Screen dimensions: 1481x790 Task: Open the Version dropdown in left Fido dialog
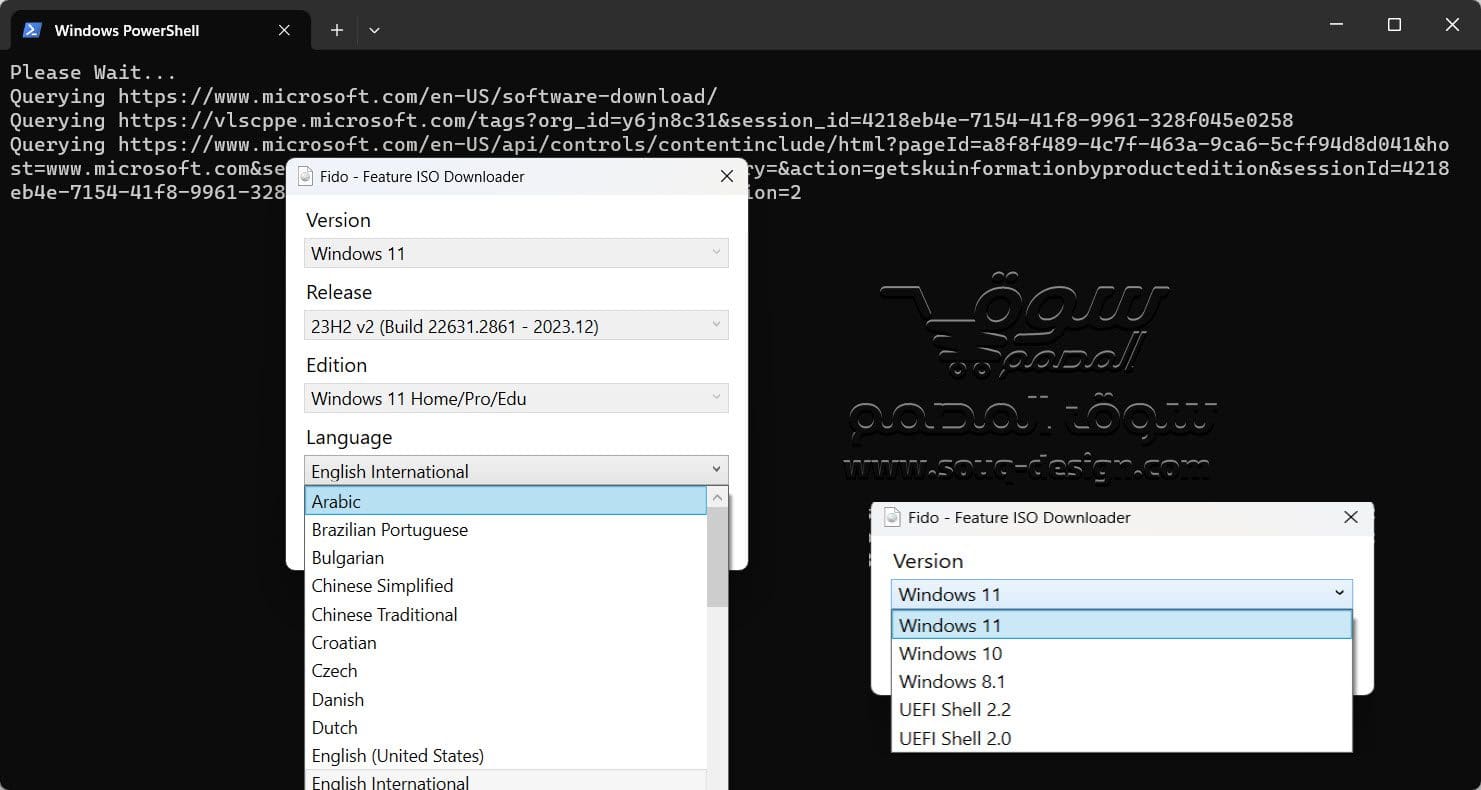(x=516, y=253)
